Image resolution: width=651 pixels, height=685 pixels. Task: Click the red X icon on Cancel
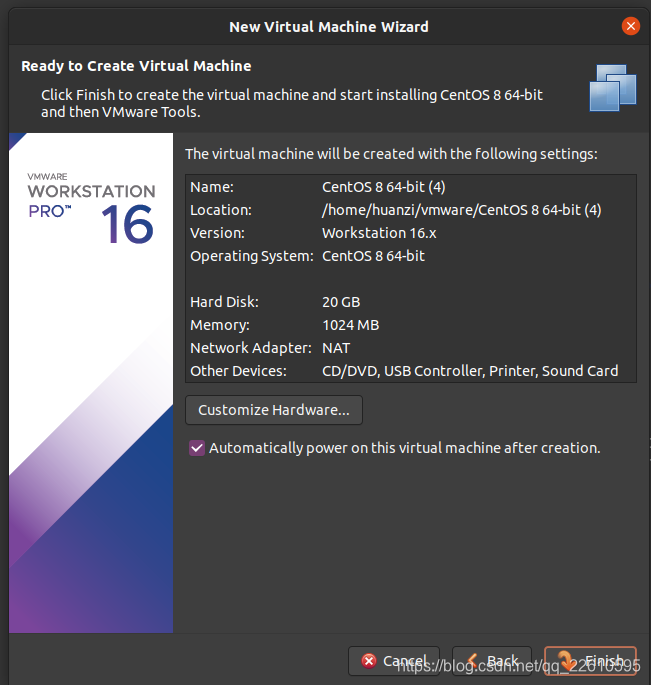pos(369,661)
